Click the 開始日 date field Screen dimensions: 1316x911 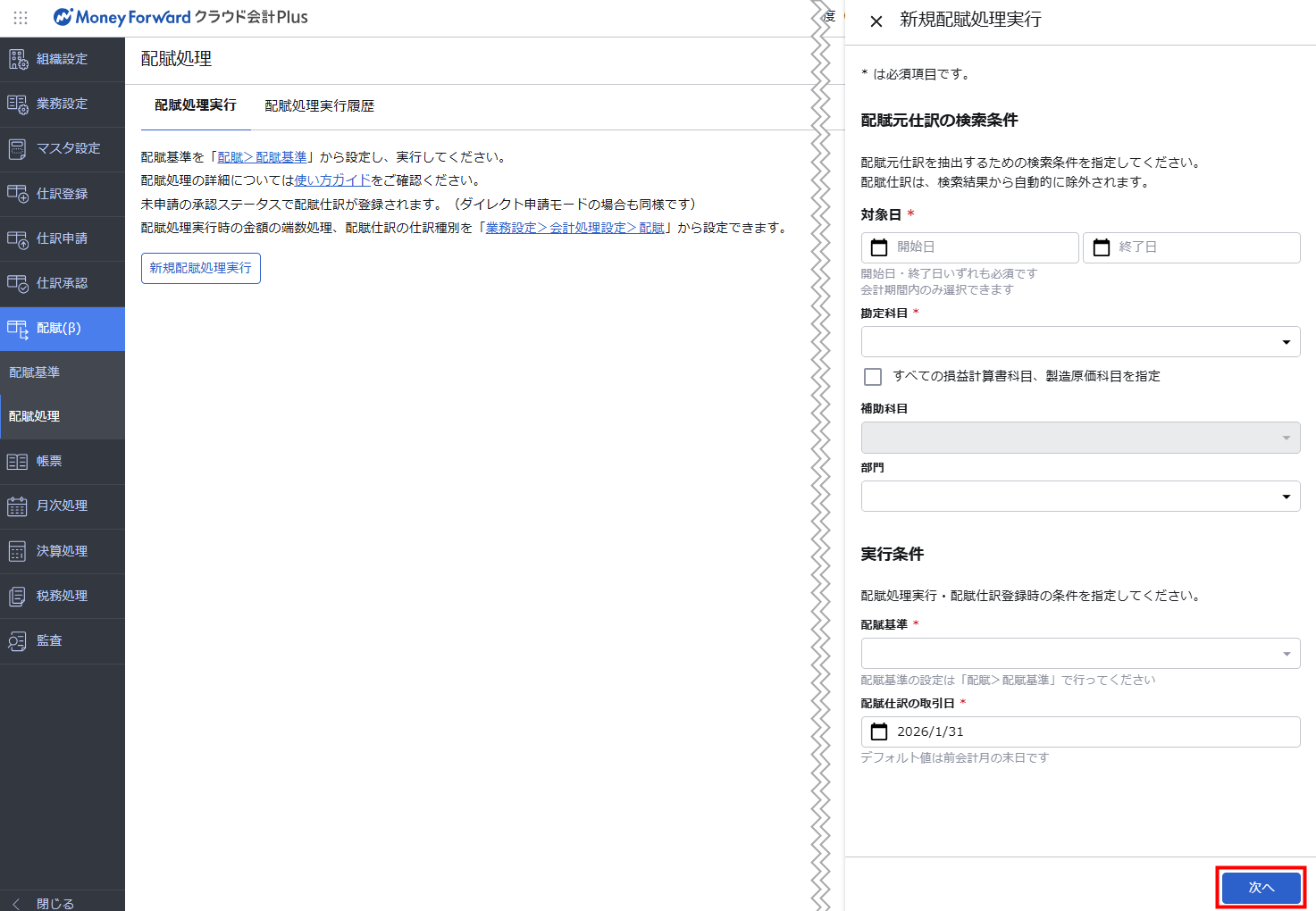pyautogui.click(x=970, y=247)
